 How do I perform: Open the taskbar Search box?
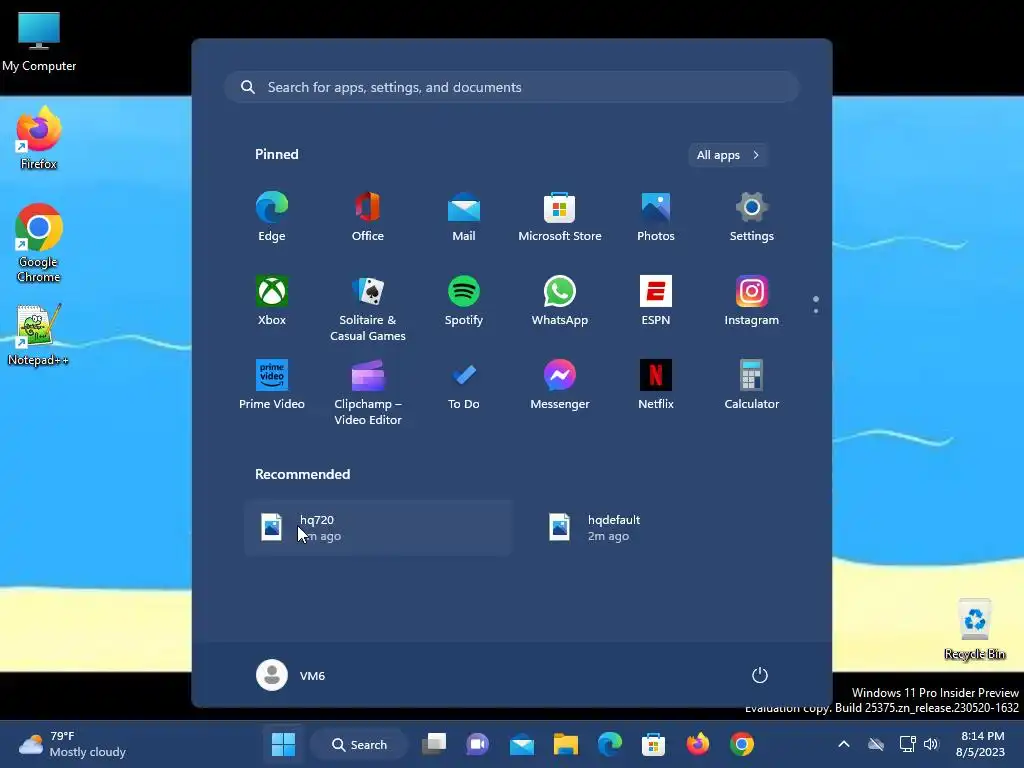coord(359,744)
